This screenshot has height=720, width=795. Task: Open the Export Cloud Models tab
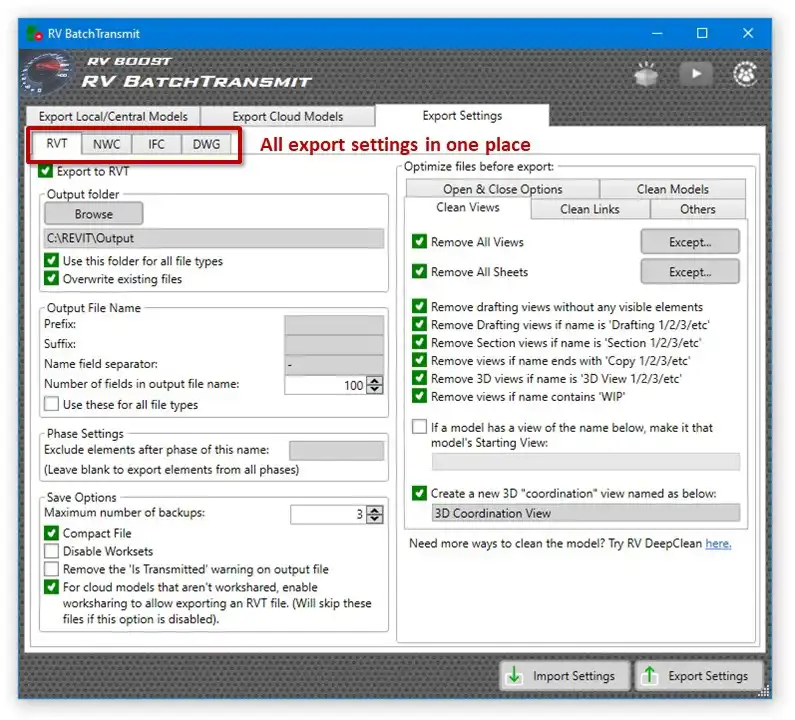pyautogui.click(x=287, y=116)
